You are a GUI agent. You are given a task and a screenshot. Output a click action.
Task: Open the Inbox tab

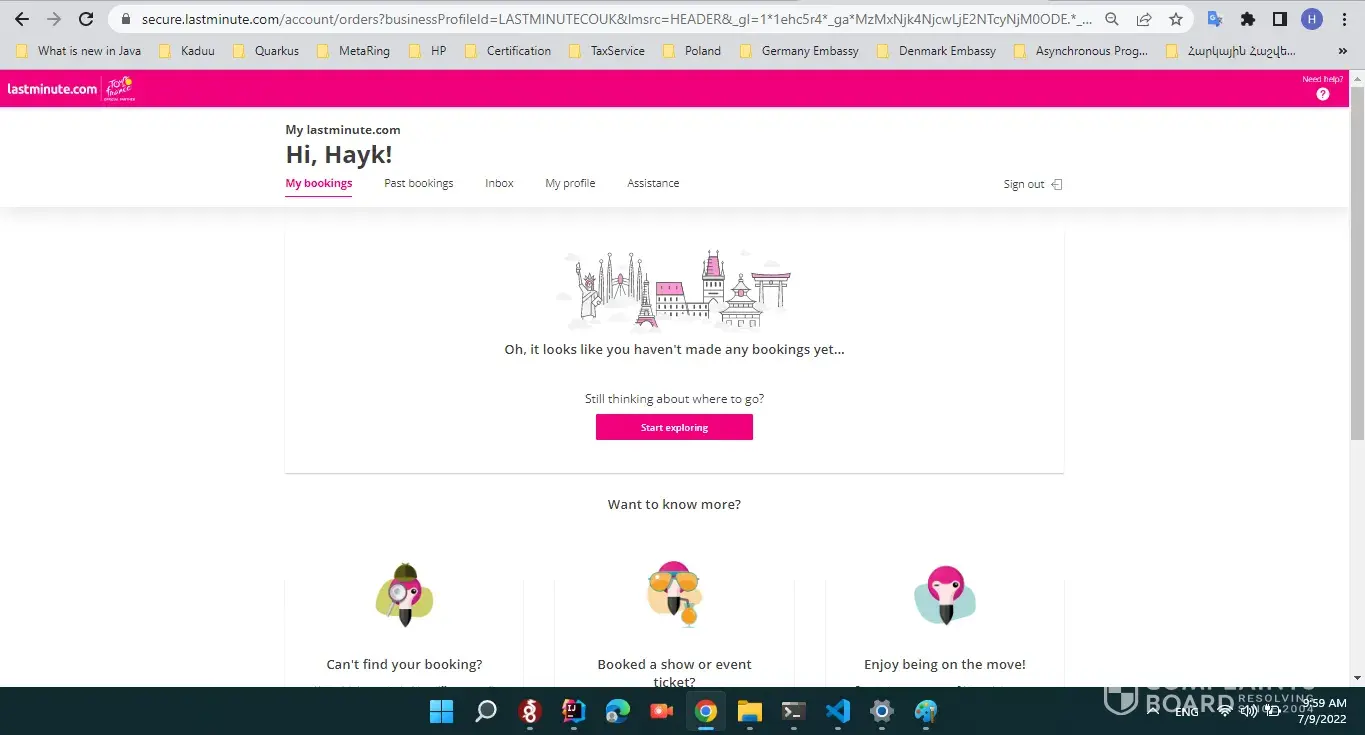tap(499, 183)
